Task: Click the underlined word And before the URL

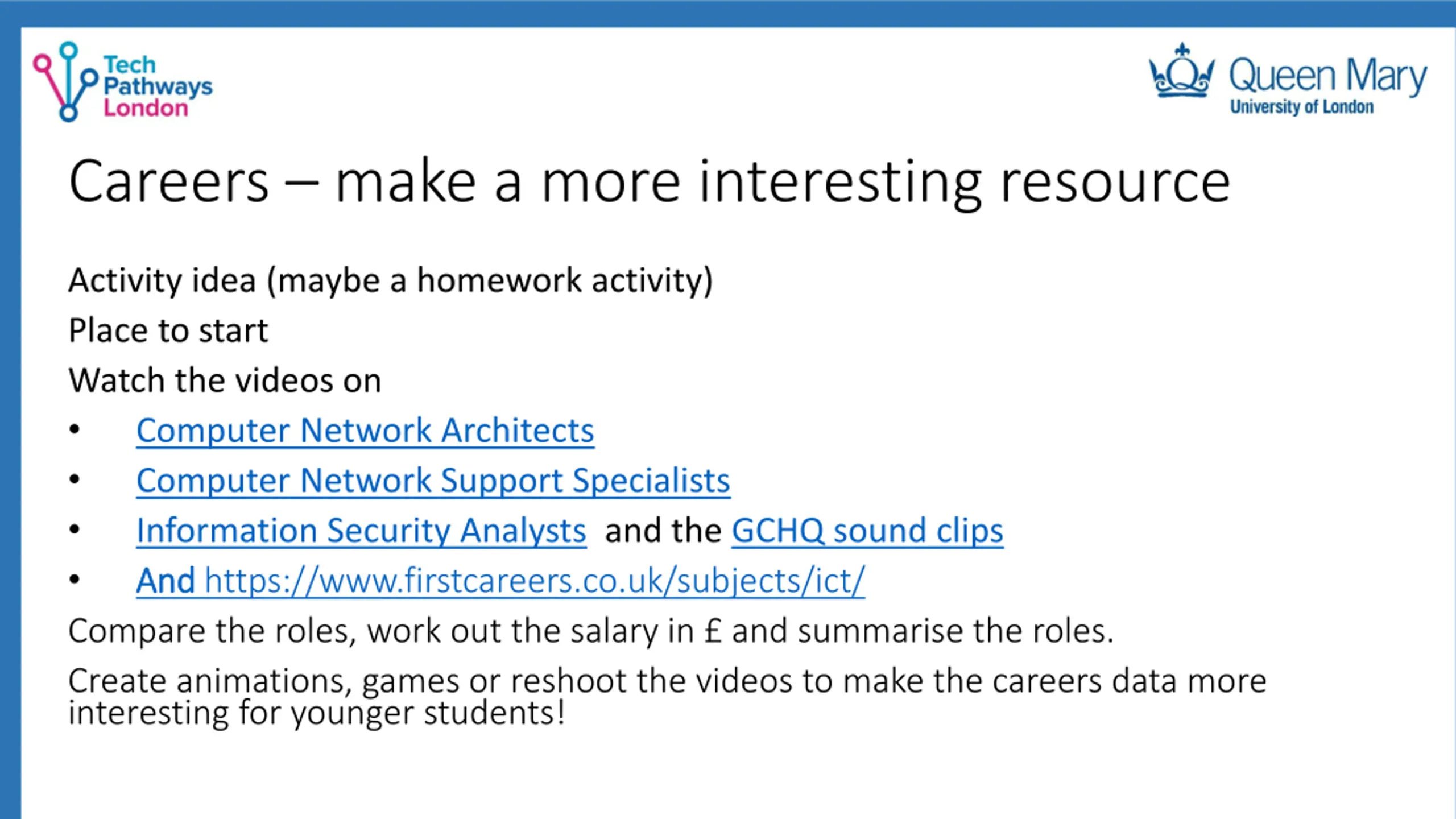Action: [x=166, y=581]
